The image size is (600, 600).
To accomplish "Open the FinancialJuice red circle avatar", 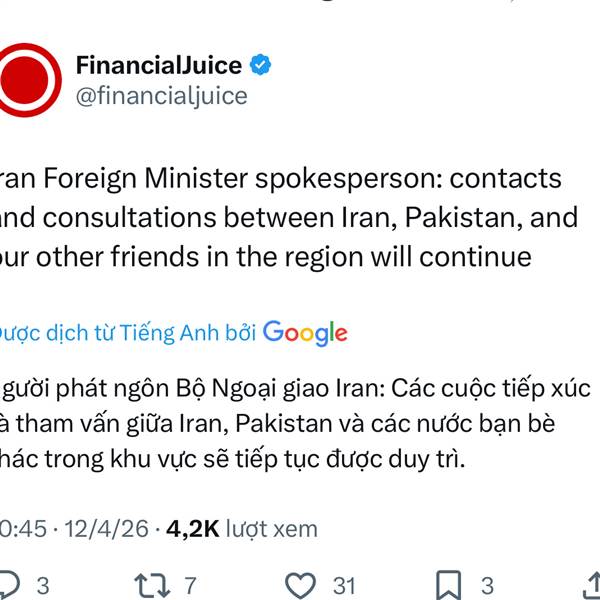I will pyautogui.click(x=29, y=80).
